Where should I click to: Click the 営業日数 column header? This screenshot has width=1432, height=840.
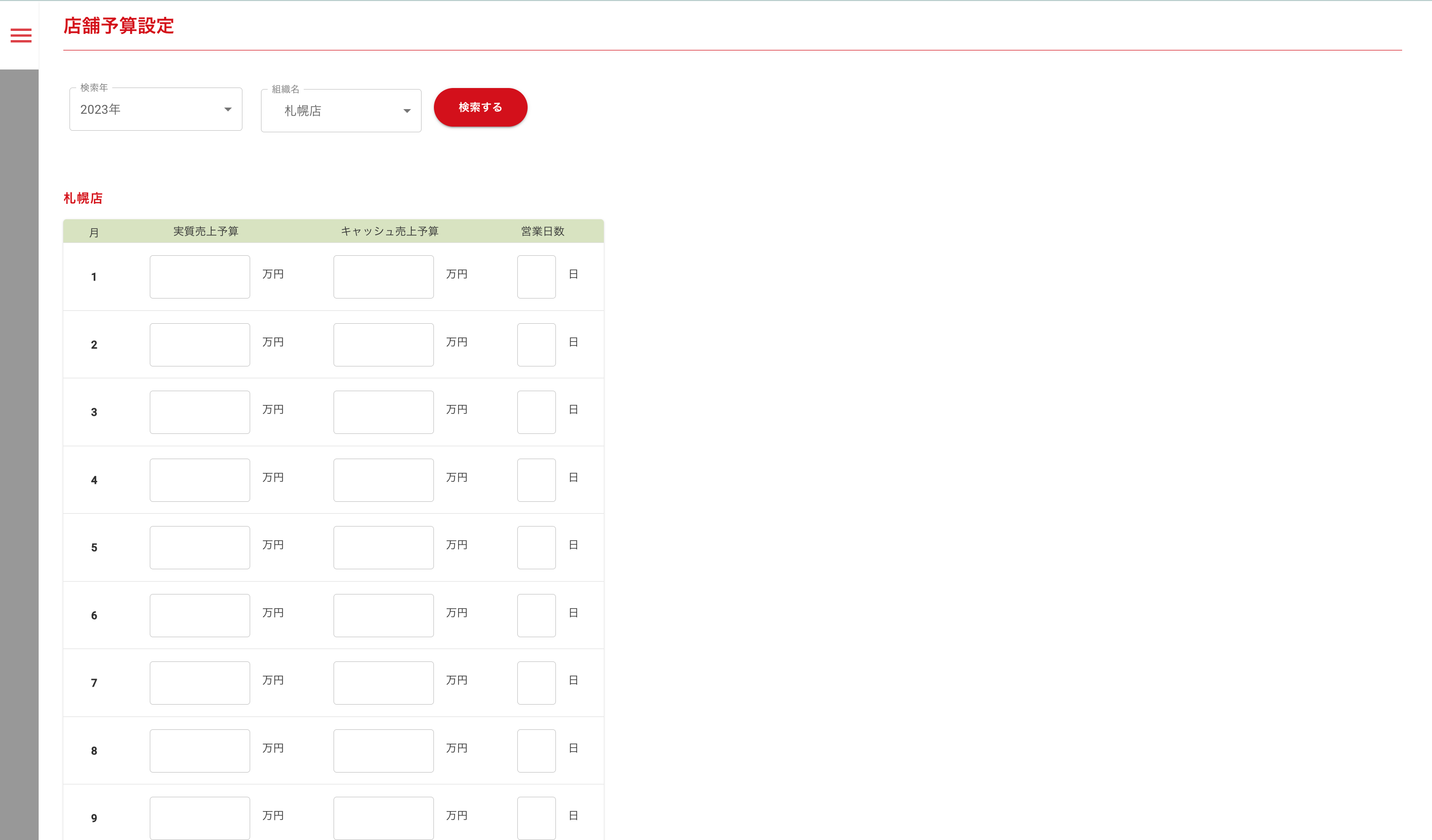542,231
